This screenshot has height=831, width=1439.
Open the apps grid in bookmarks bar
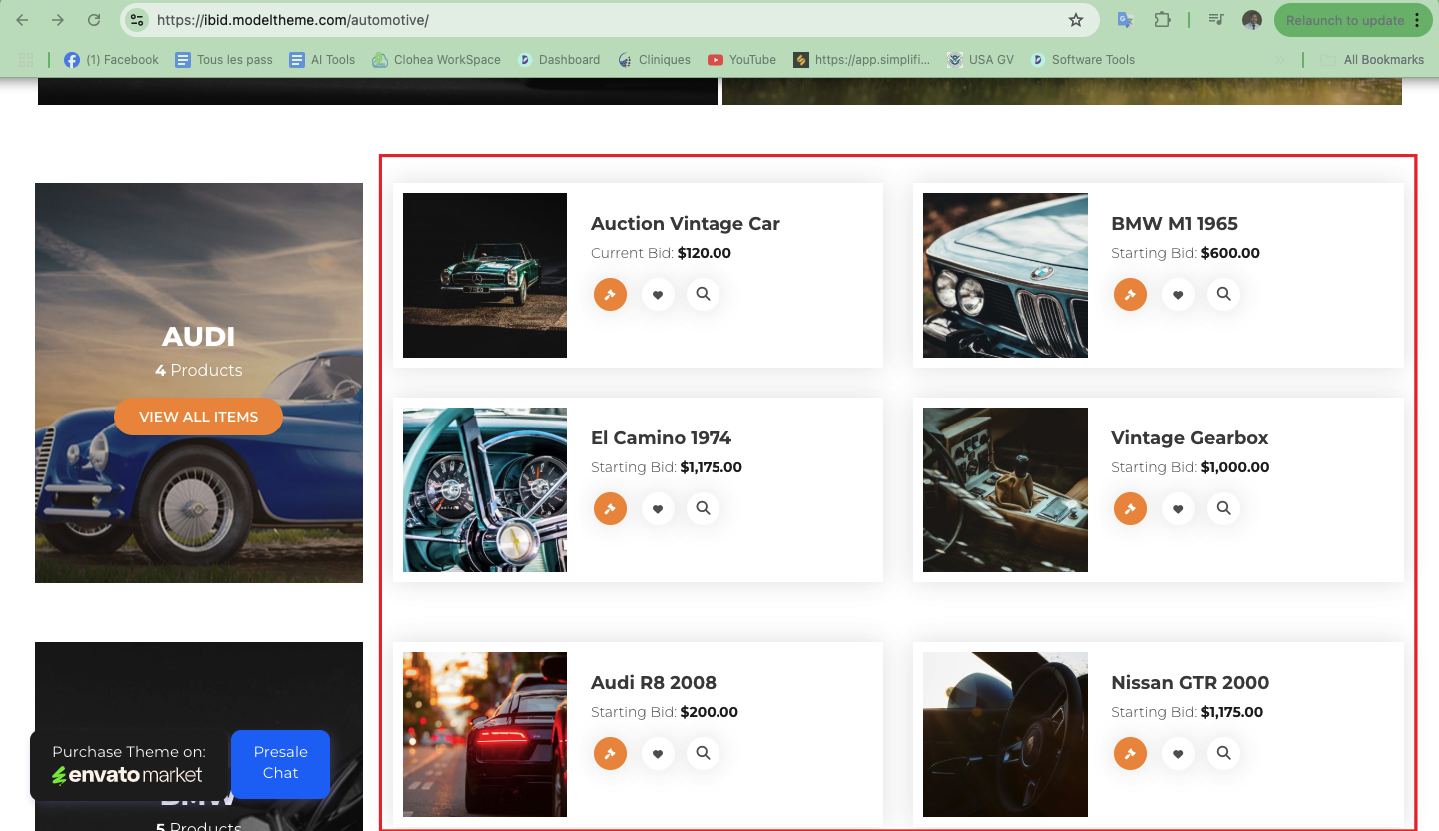pos(26,60)
